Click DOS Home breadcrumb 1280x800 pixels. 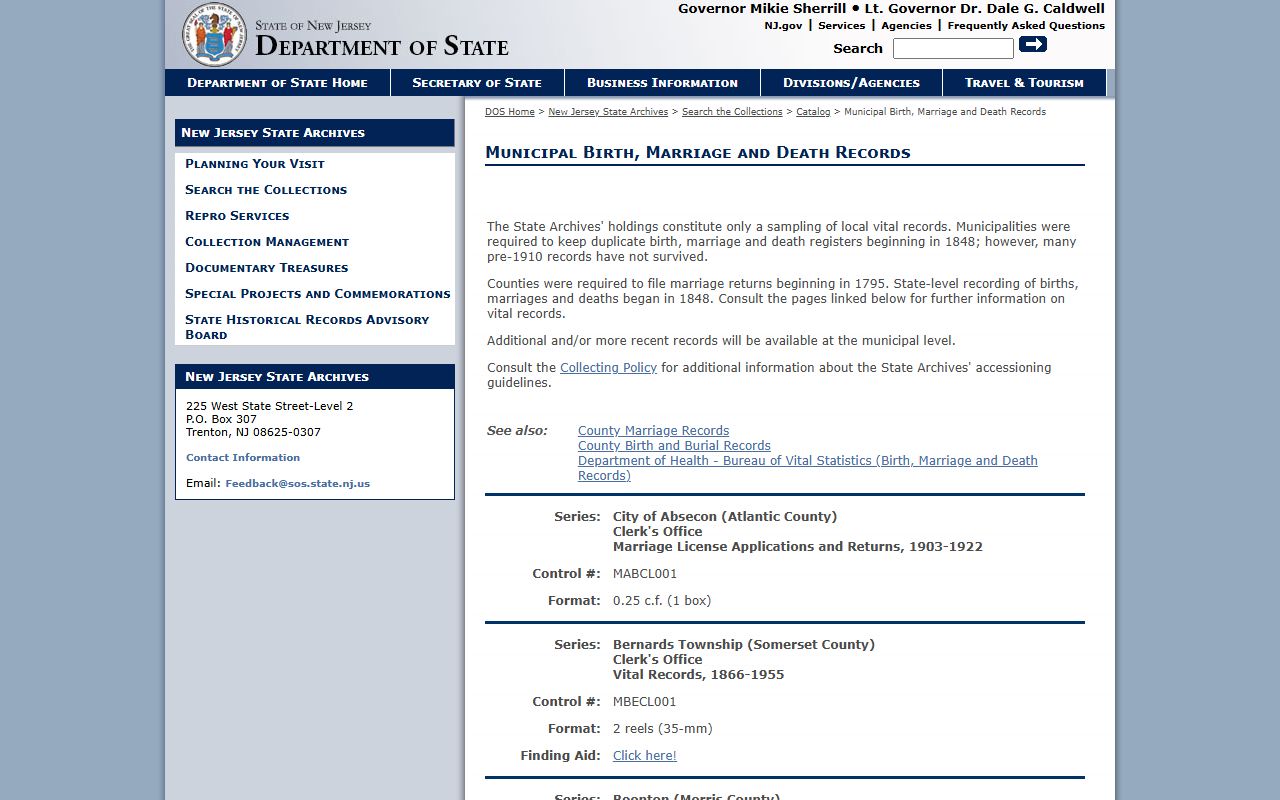510,112
